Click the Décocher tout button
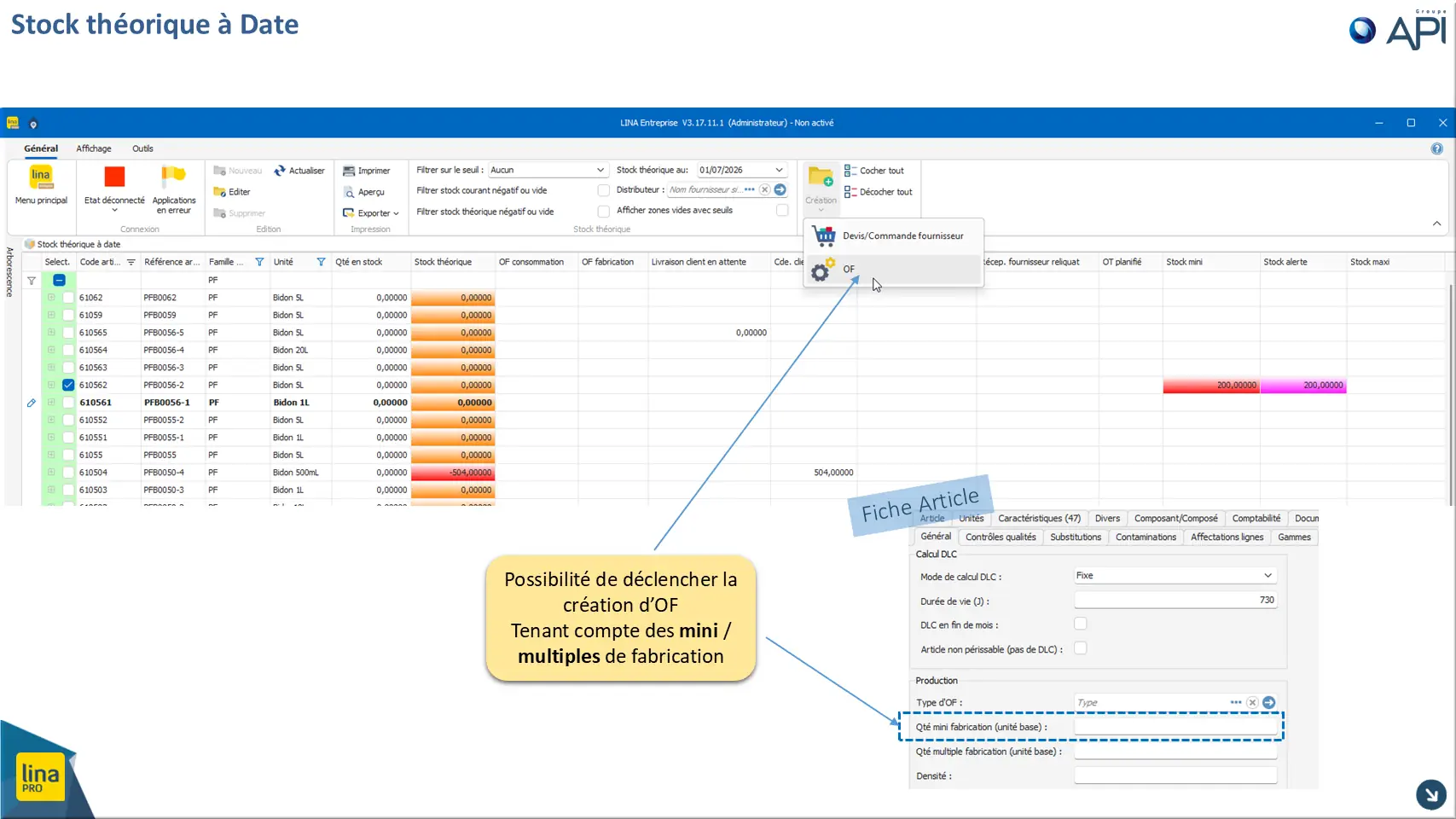Screen dimensions: 1456x819 click(x=878, y=192)
